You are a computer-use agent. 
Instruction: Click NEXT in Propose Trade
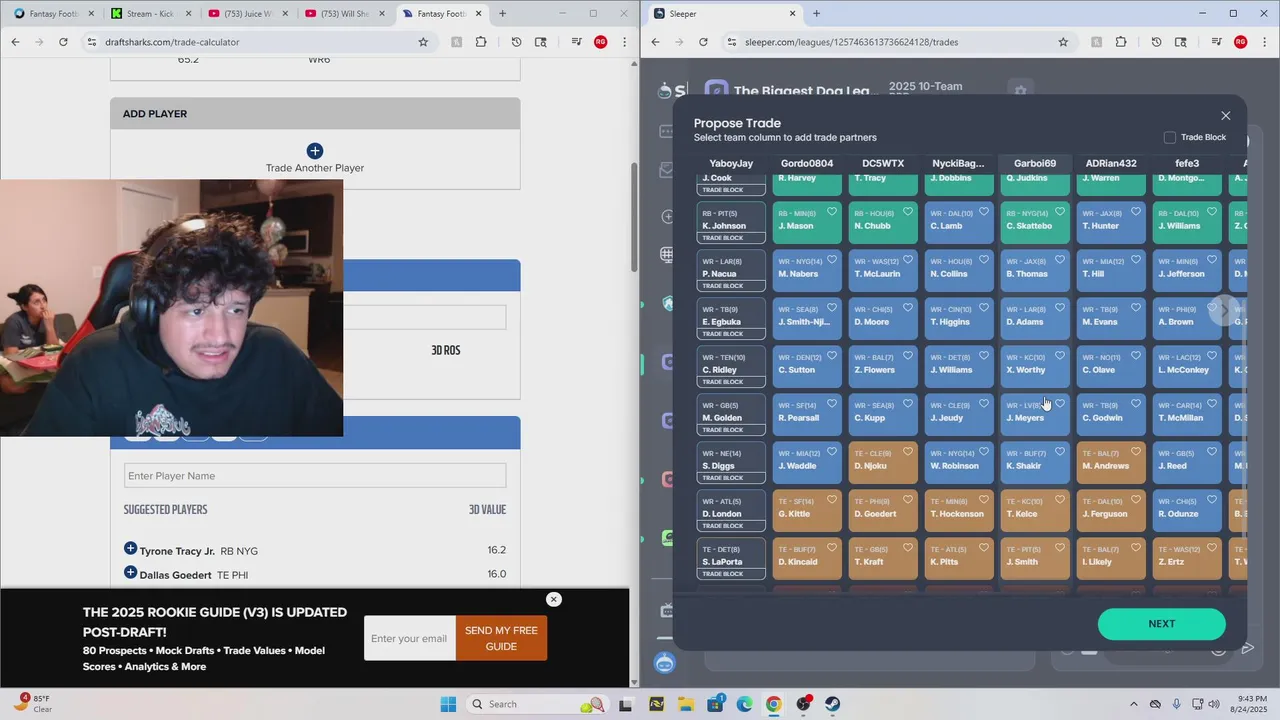(x=1161, y=624)
